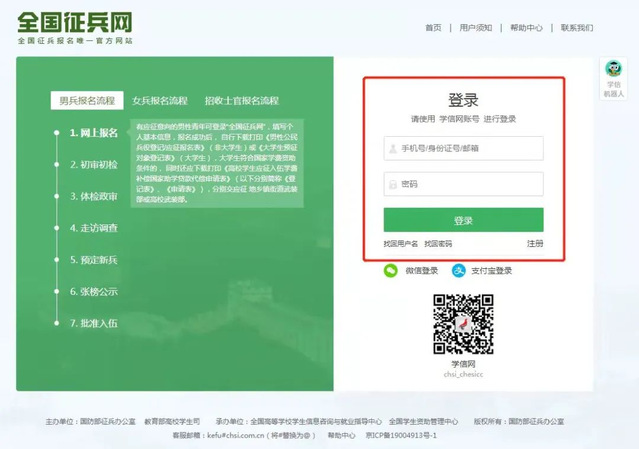Click the 找回密码 link
Viewport: 639px width, 449px height.
(438, 244)
